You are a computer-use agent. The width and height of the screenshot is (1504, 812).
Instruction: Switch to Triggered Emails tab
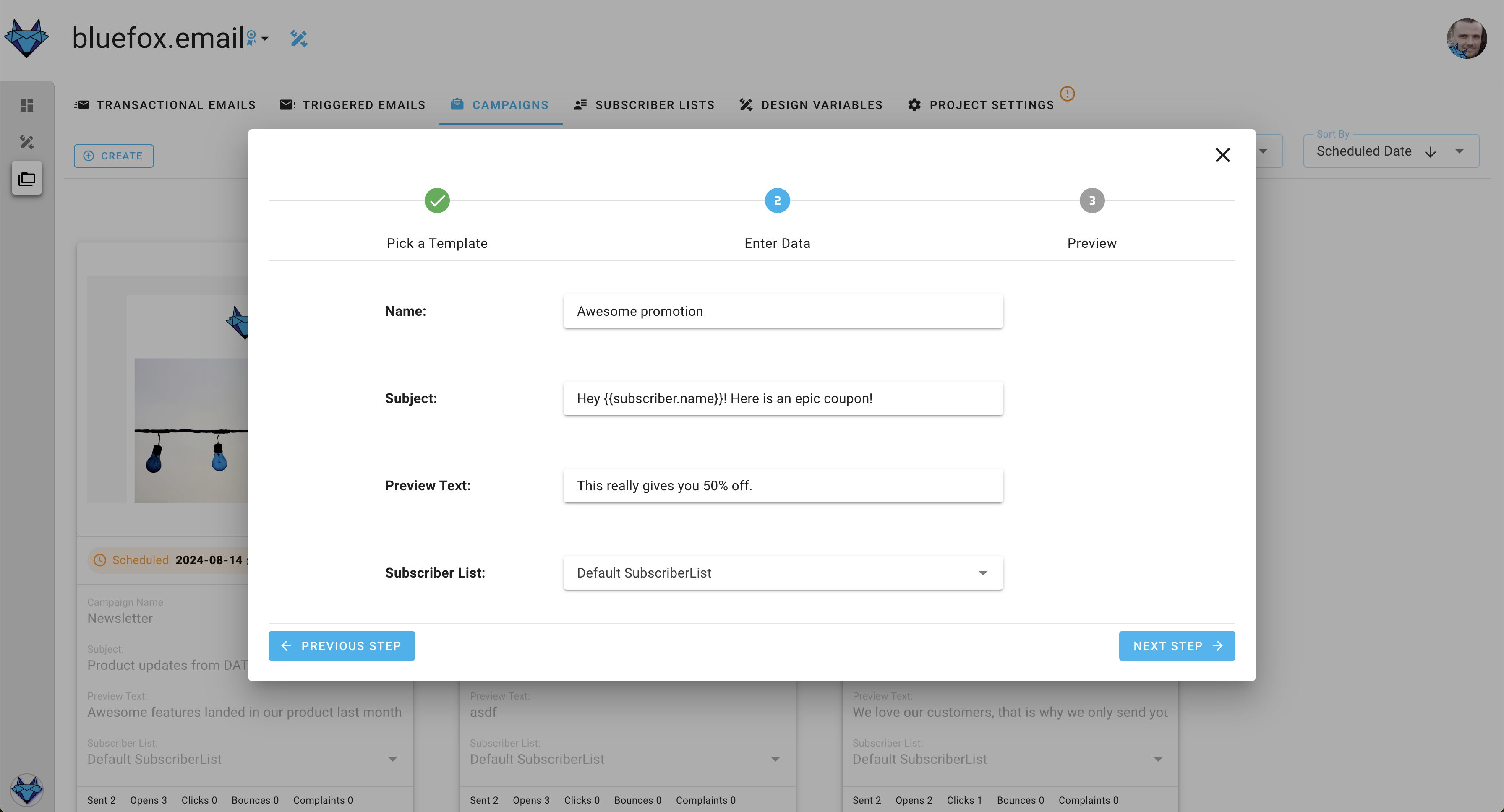point(352,105)
